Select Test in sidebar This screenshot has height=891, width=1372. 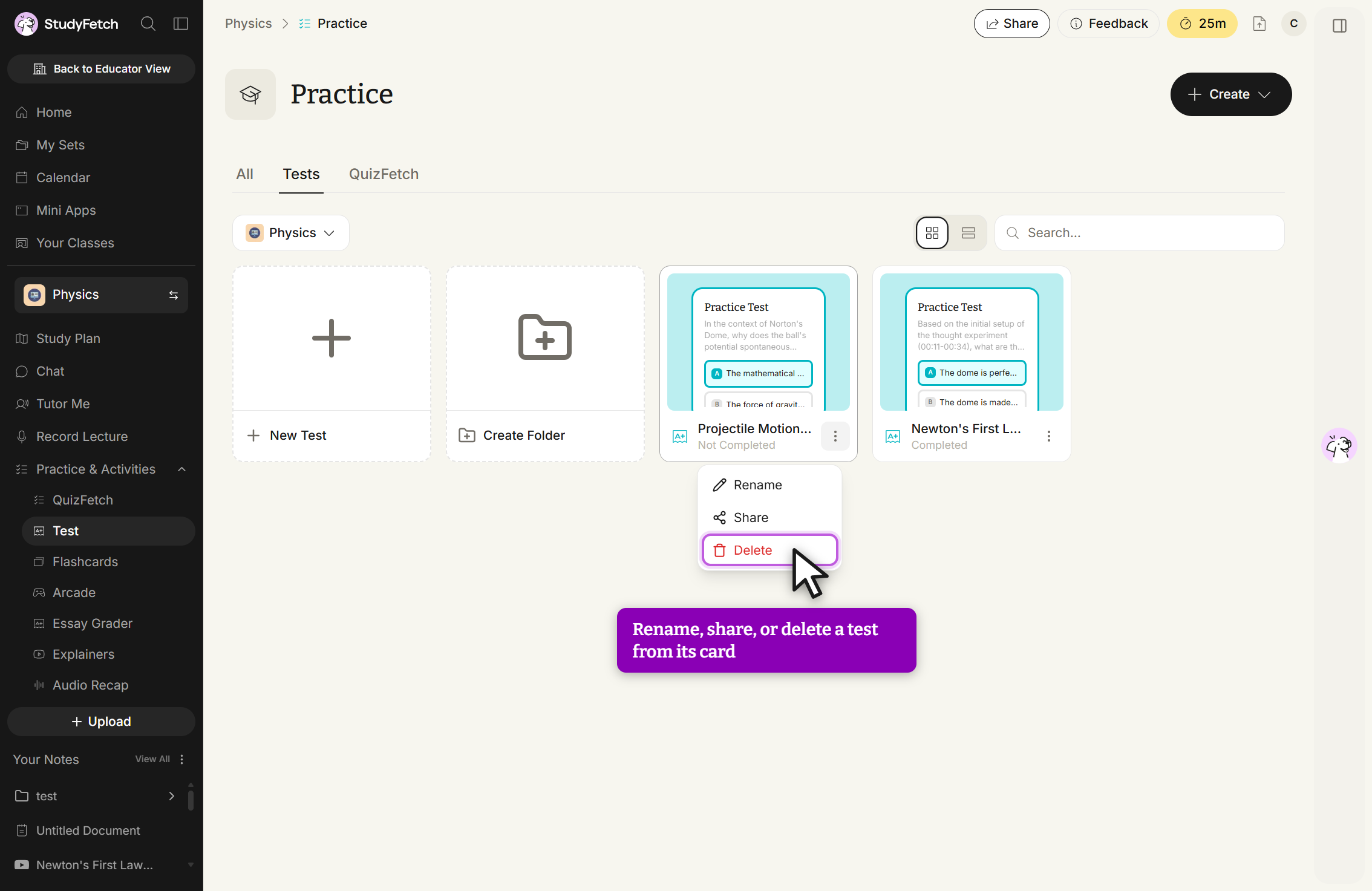tap(109, 531)
